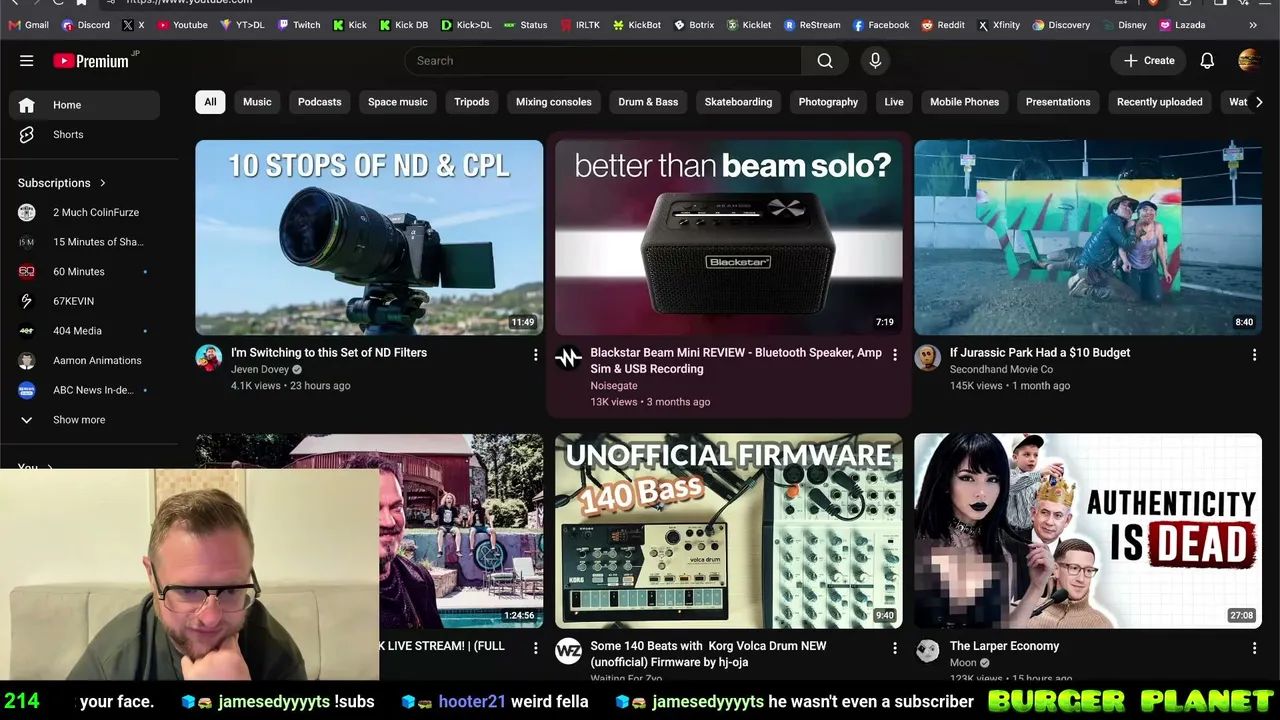Open the YouTube guide hamburger menu
Screen dimensions: 1280x720
(27, 61)
